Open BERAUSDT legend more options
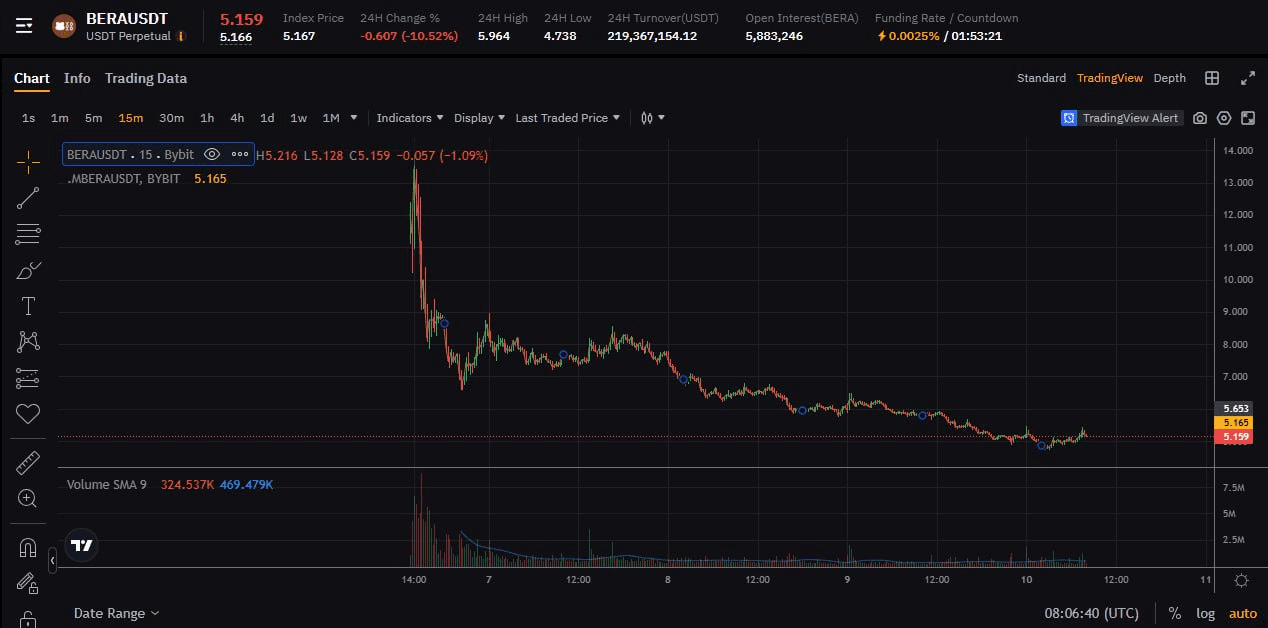1268x628 pixels. click(240, 155)
